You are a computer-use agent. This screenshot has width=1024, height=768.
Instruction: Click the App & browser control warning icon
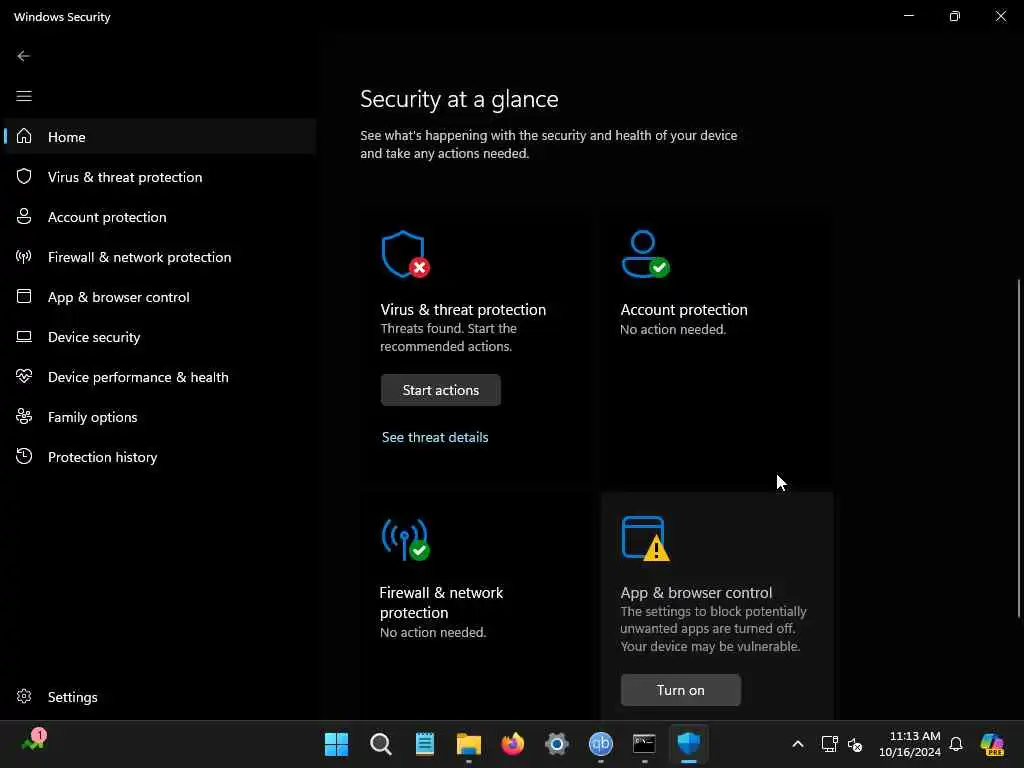tap(645, 539)
